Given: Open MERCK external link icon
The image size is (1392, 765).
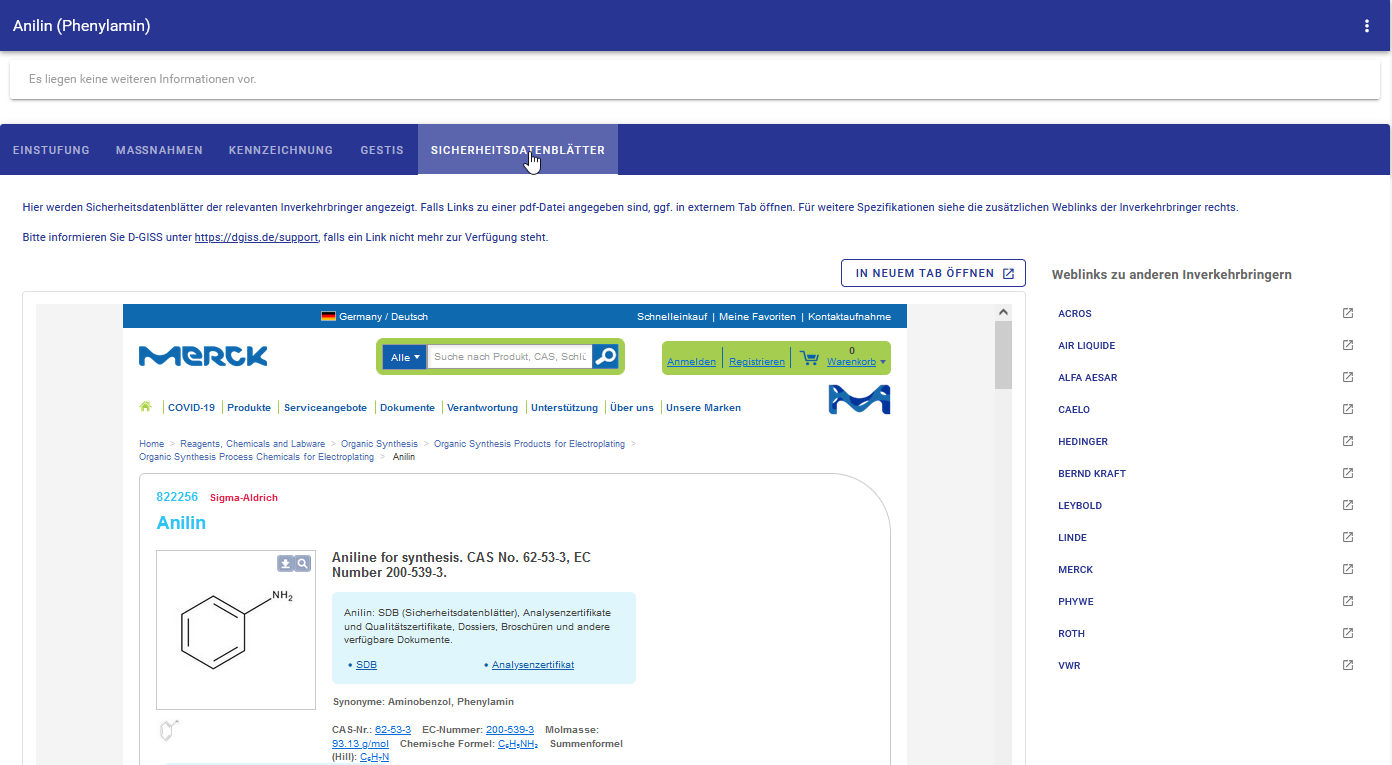Looking at the screenshot, I should tap(1348, 569).
